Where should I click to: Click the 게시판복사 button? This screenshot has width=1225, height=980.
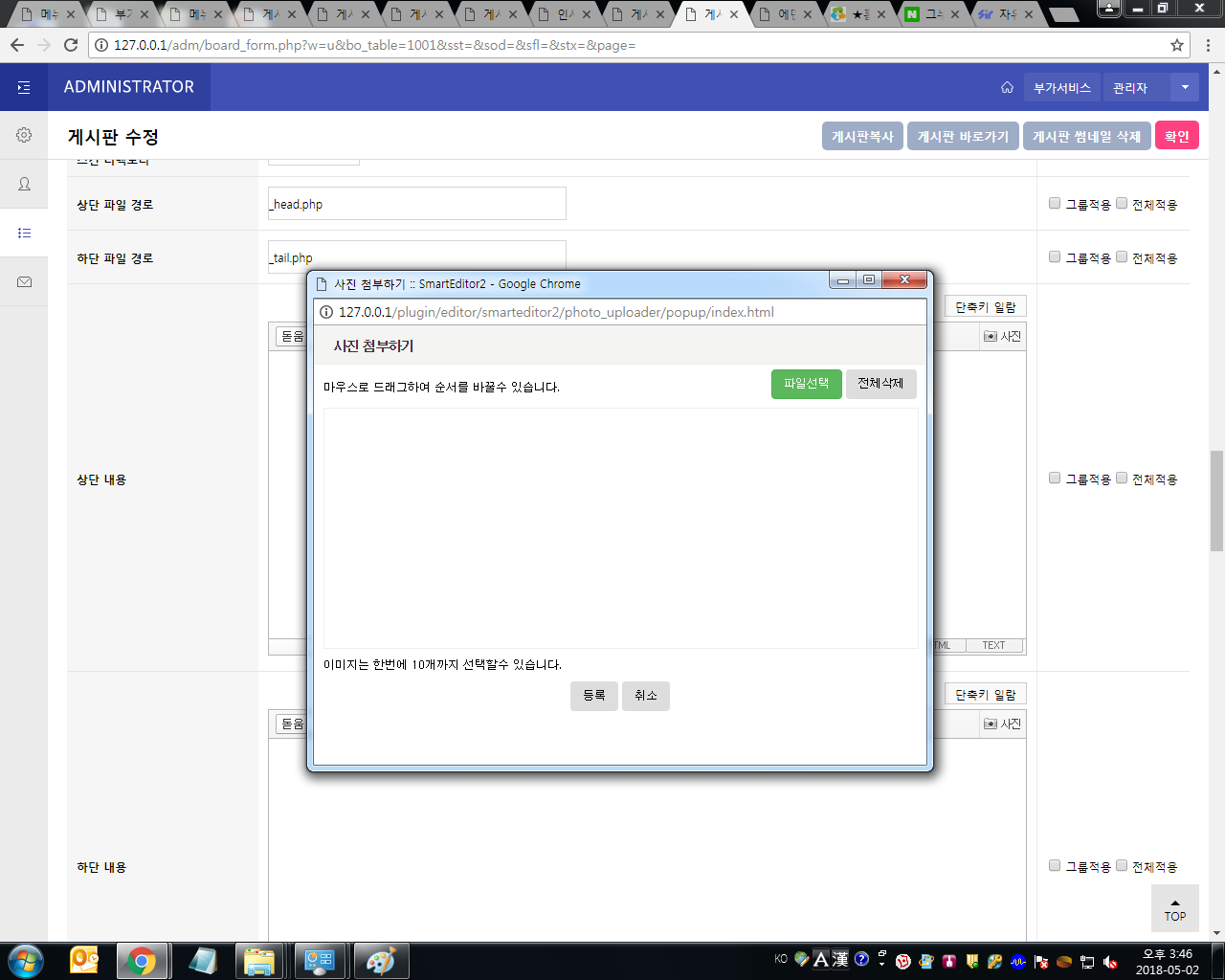tap(862, 136)
